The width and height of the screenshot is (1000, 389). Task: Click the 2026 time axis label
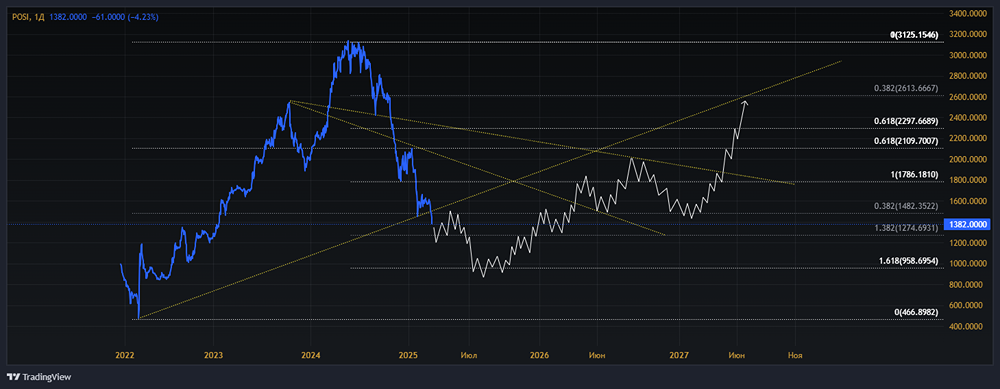point(539,354)
